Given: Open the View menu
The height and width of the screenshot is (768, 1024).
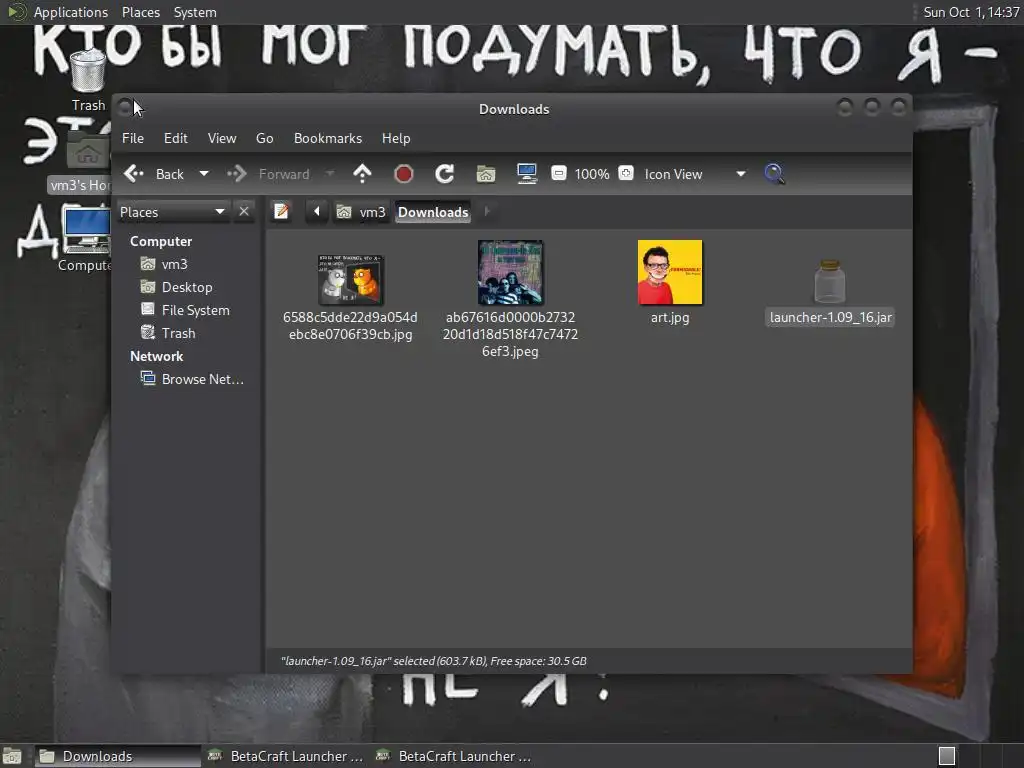Looking at the screenshot, I should [222, 138].
